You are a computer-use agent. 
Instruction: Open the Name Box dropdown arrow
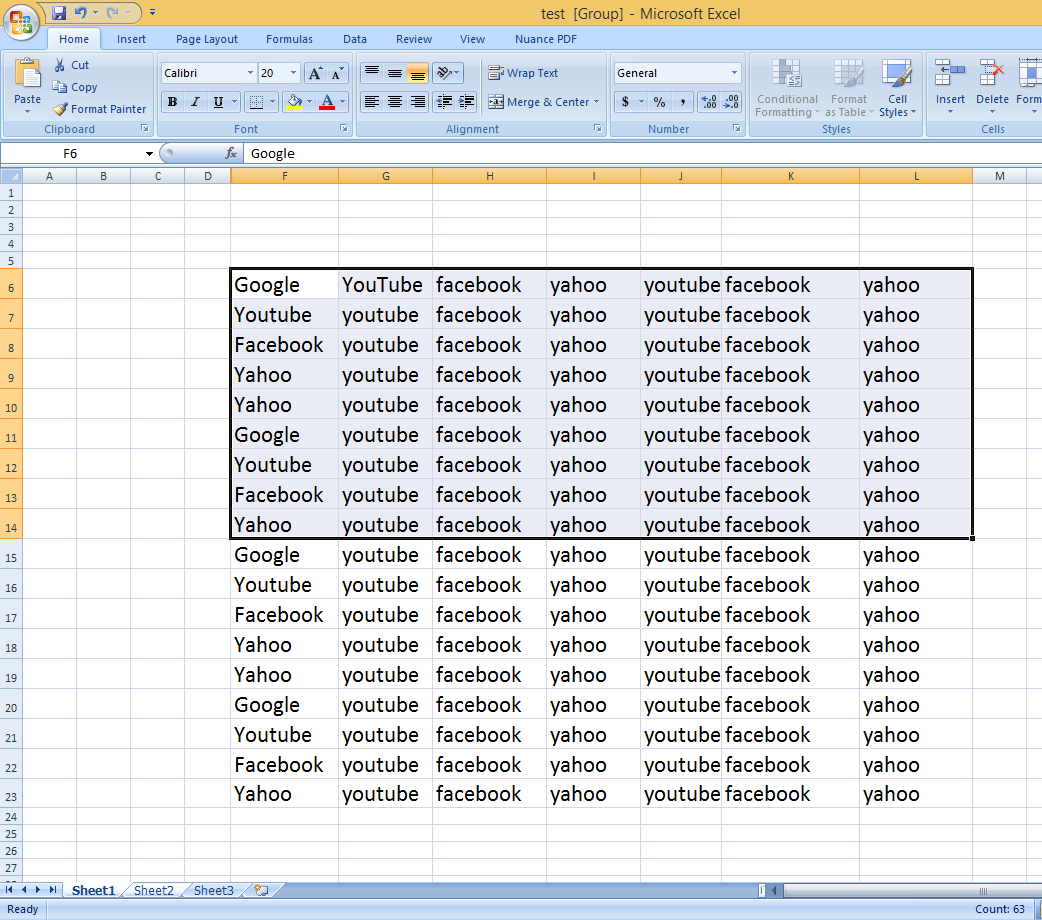pos(149,154)
